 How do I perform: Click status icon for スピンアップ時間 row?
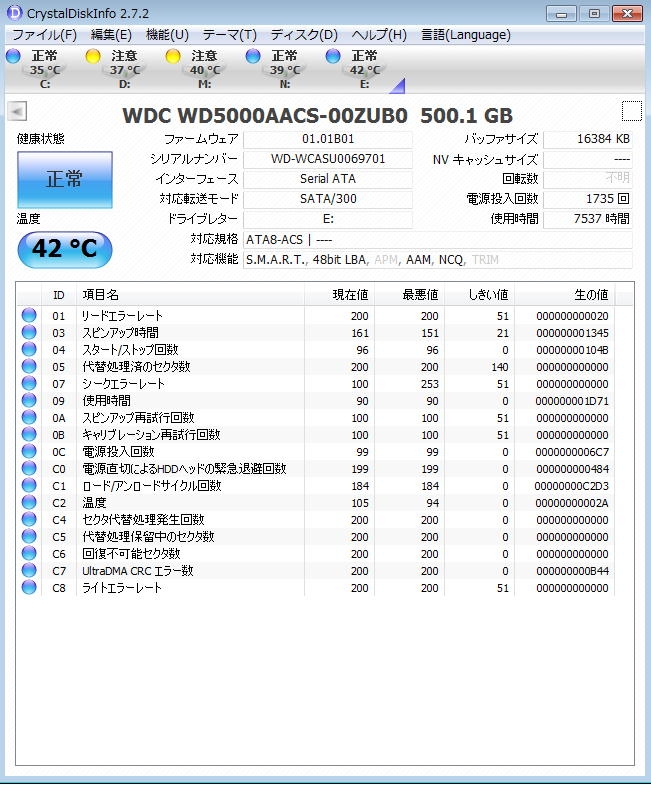[x=29, y=332]
